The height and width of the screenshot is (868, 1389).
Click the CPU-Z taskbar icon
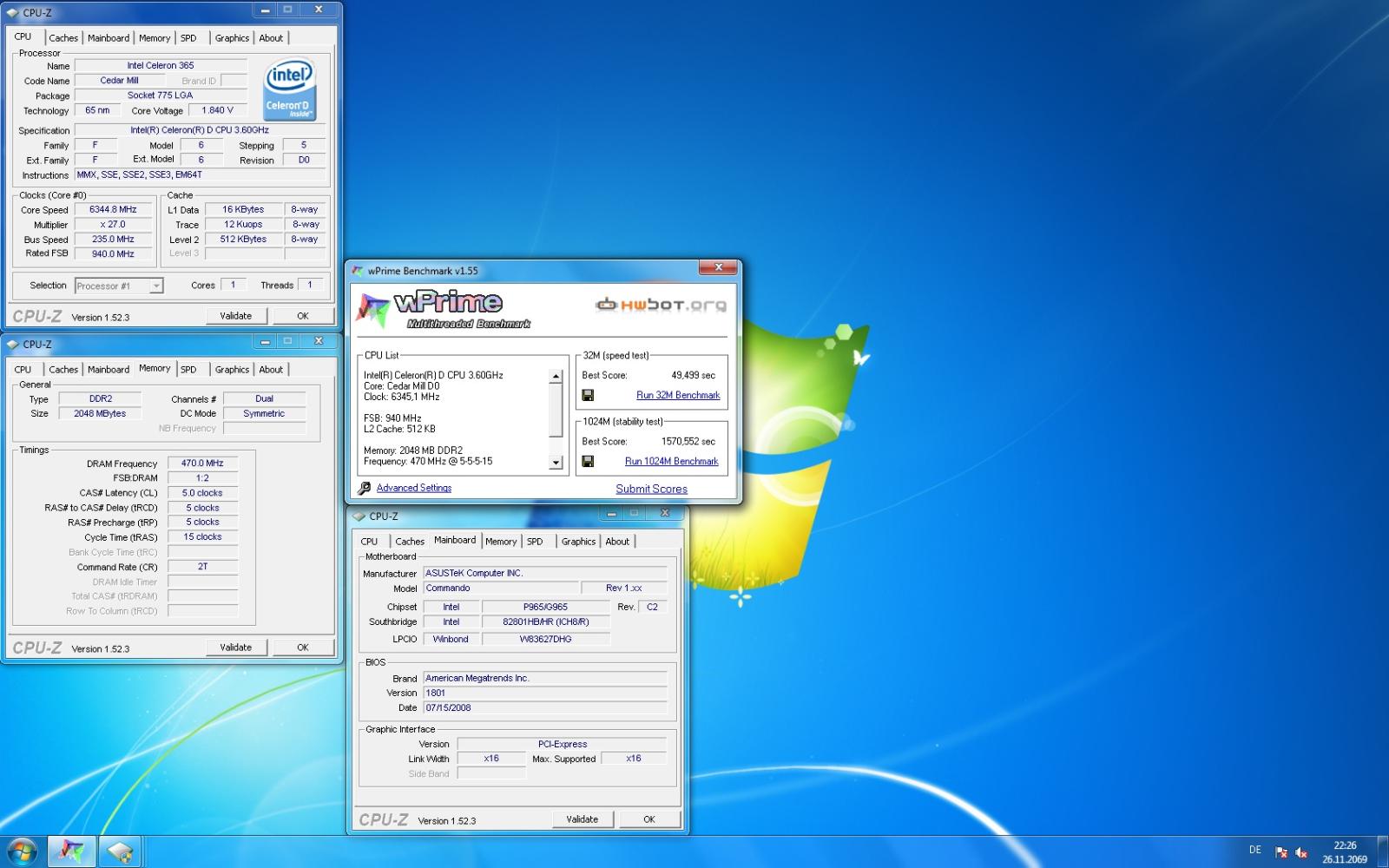[x=120, y=852]
